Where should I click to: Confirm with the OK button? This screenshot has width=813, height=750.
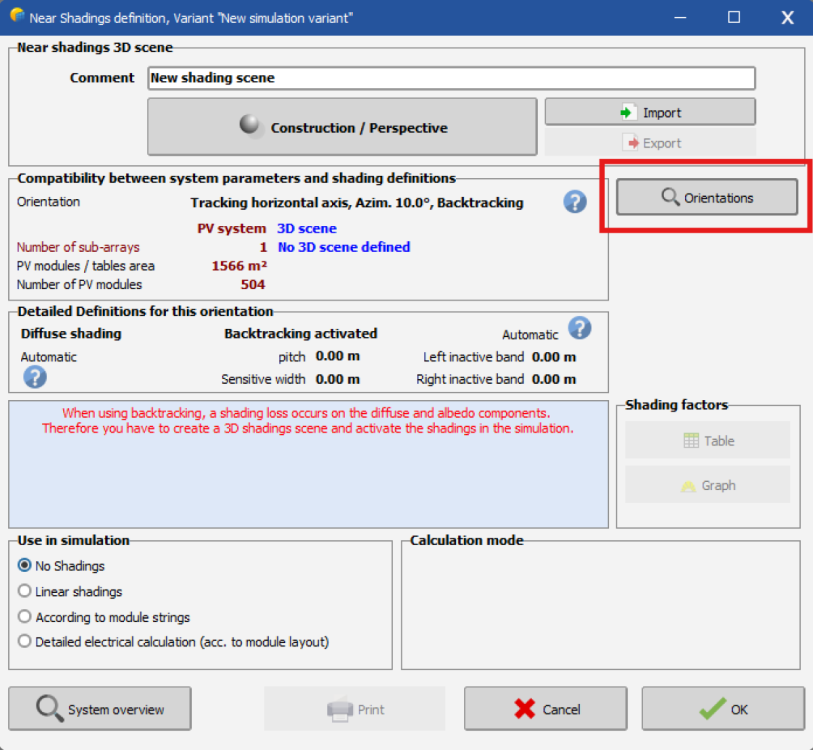pyautogui.click(x=722, y=709)
